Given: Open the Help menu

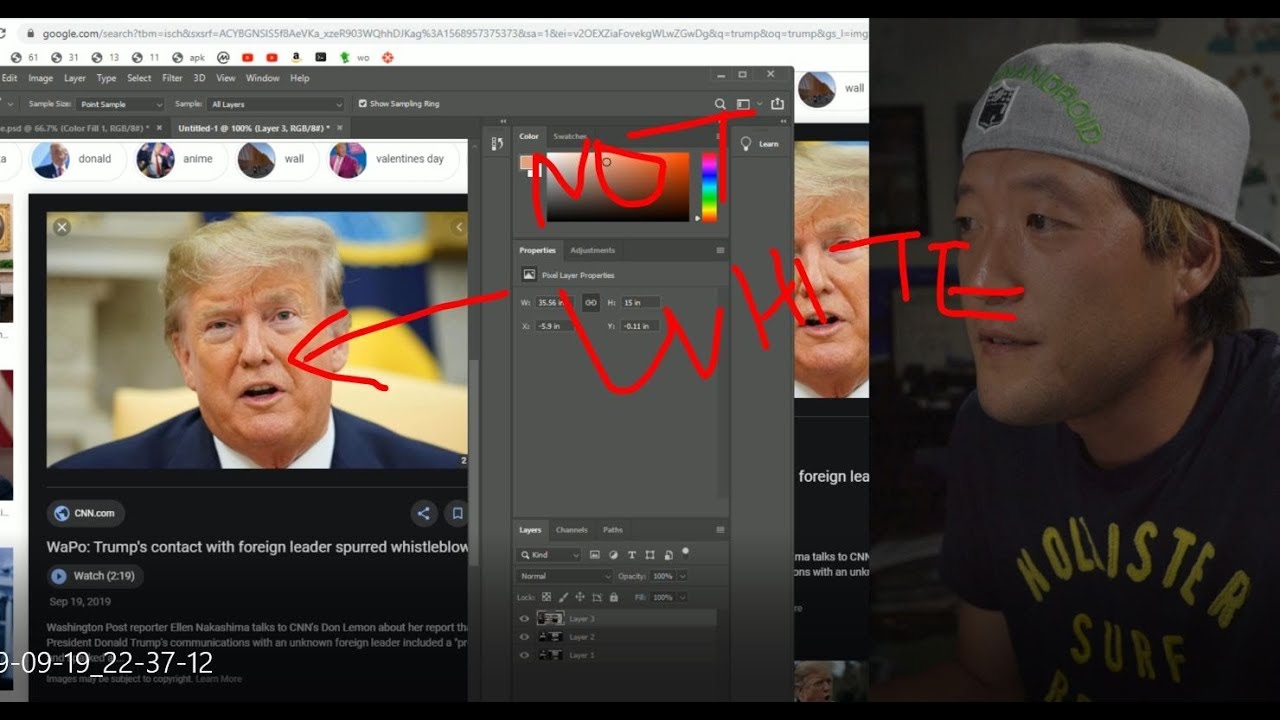Looking at the screenshot, I should tap(299, 78).
